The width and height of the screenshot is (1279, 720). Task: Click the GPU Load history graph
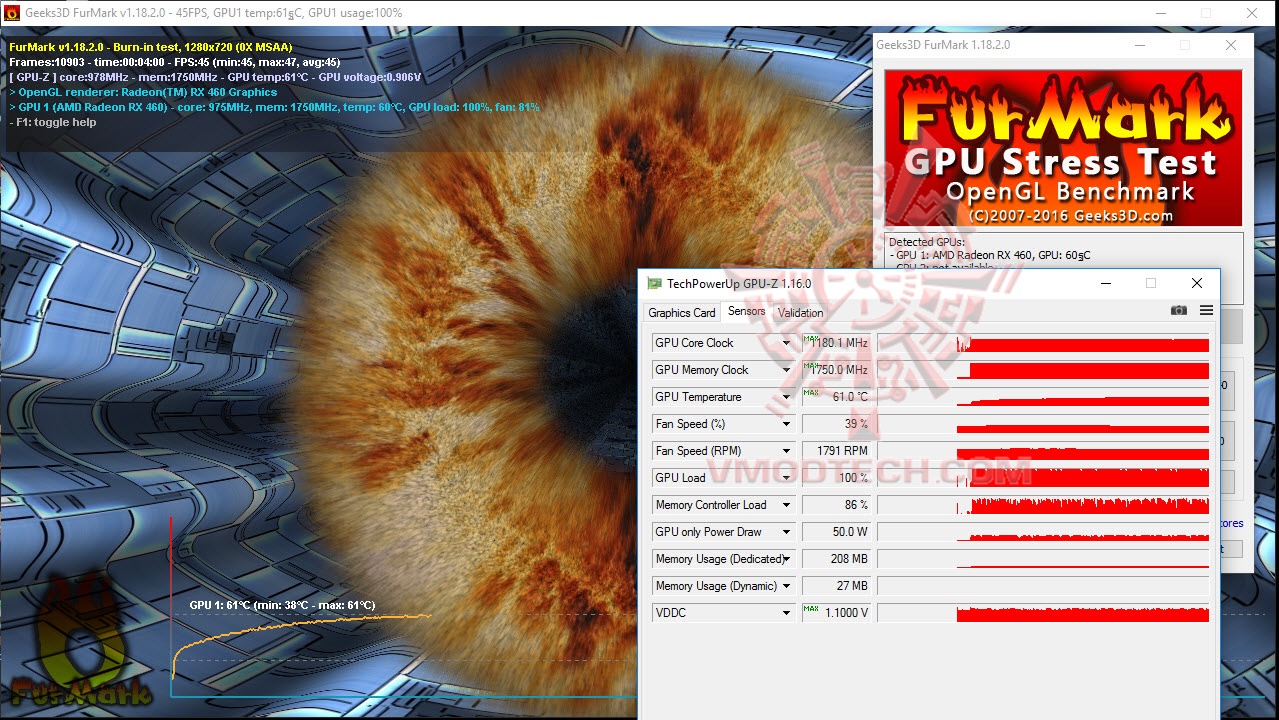[x=1043, y=478]
